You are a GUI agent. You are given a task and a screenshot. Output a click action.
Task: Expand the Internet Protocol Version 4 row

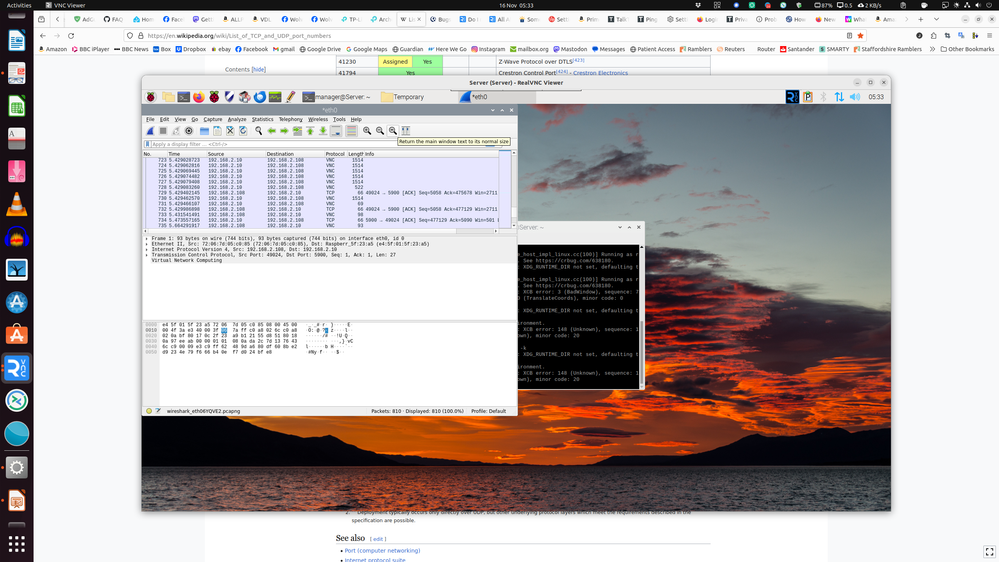point(147,249)
